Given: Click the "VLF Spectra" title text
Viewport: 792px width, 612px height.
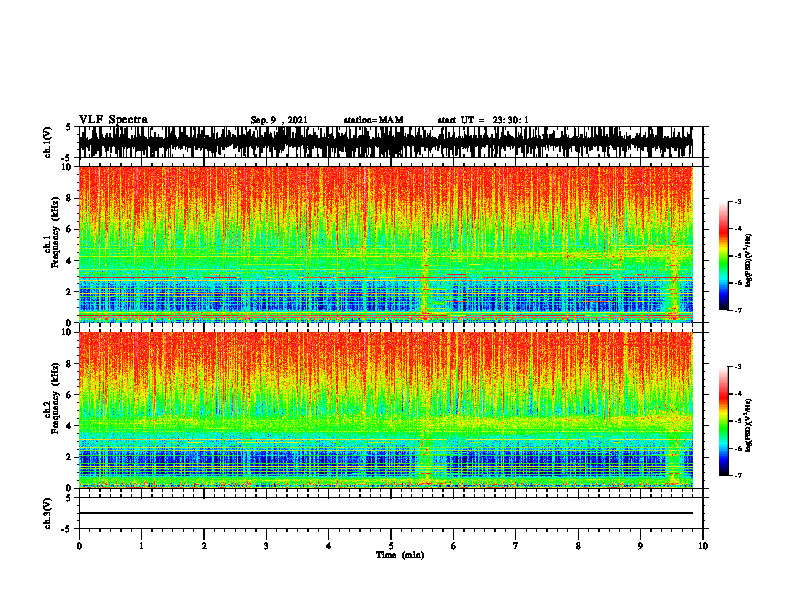Looking at the screenshot, I should pos(113,120).
